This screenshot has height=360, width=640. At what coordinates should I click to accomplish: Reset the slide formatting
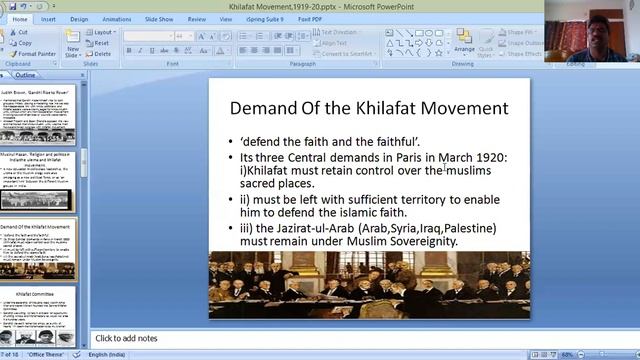point(98,43)
